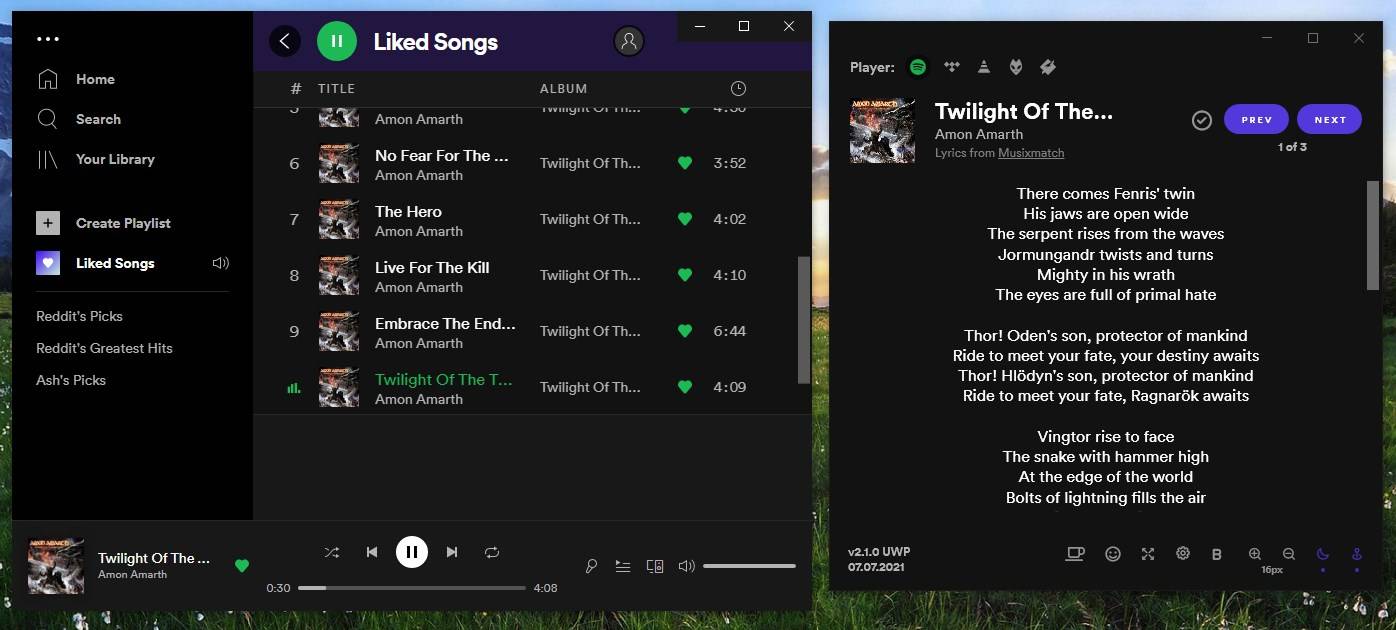The width and height of the screenshot is (1396, 630).
Task: Click the album art in the lyrics window
Action: (882, 130)
